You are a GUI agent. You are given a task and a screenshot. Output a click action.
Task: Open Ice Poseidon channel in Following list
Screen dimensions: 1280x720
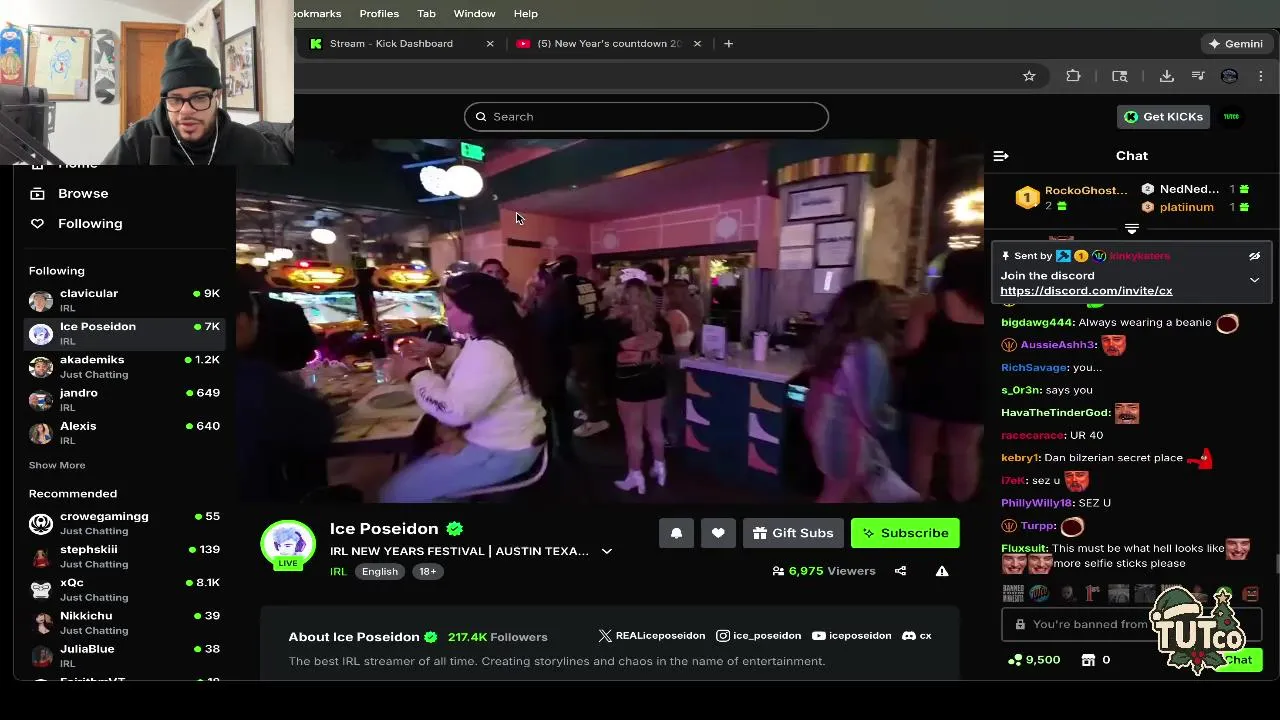tap(124, 333)
